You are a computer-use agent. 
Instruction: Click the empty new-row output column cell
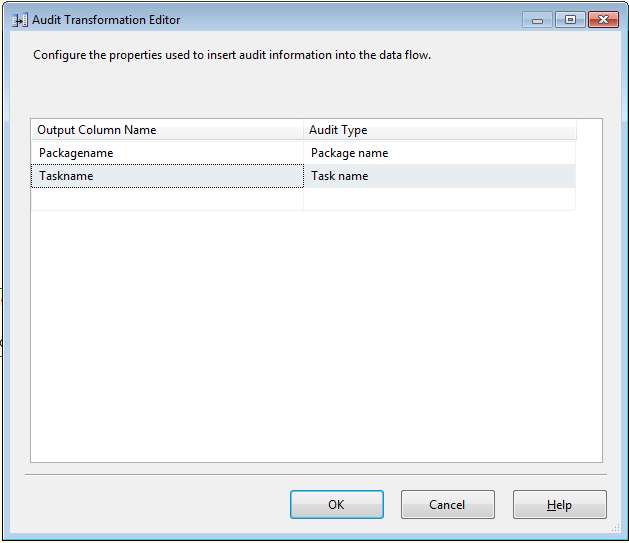coord(167,199)
